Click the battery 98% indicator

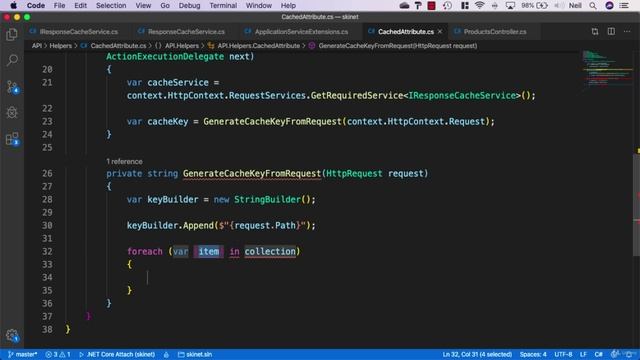click(x=534, y=5)
